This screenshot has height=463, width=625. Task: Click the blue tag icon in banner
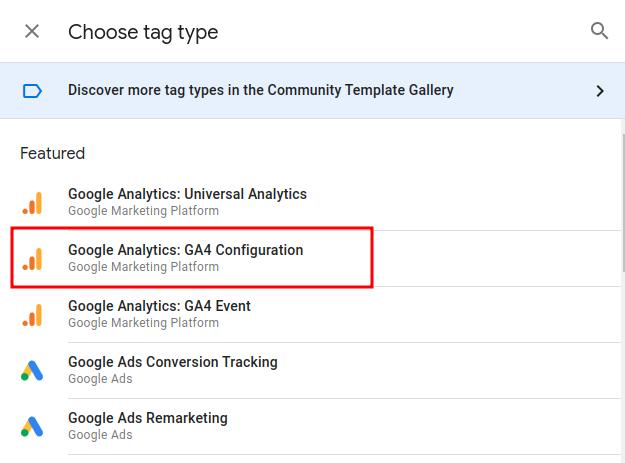(x=32, y=91)
